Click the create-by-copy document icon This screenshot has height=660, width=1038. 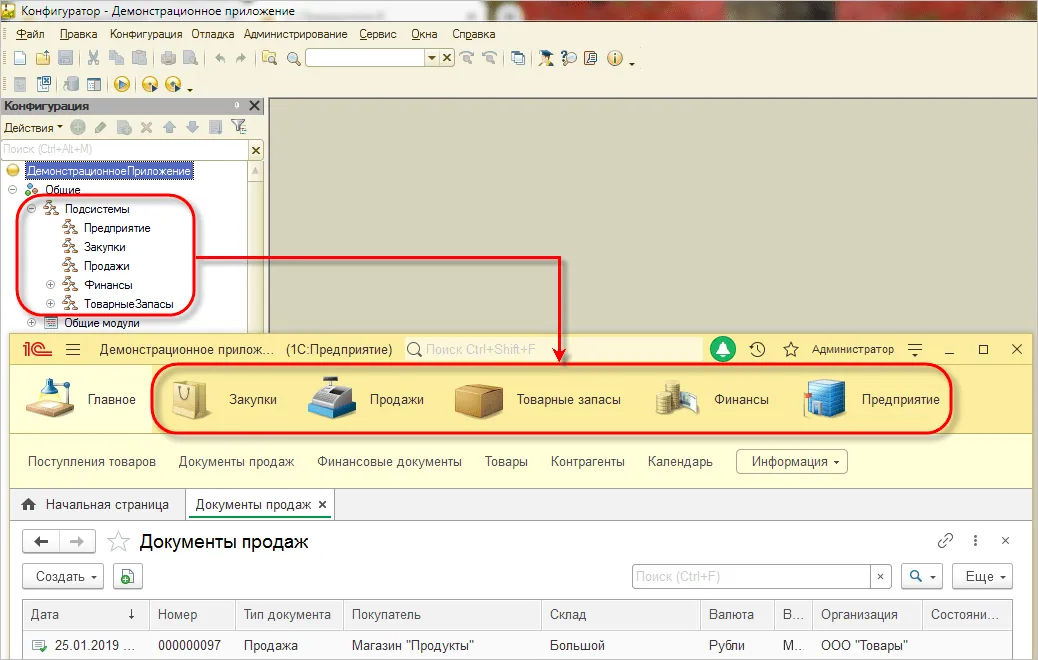click(127, 577)
